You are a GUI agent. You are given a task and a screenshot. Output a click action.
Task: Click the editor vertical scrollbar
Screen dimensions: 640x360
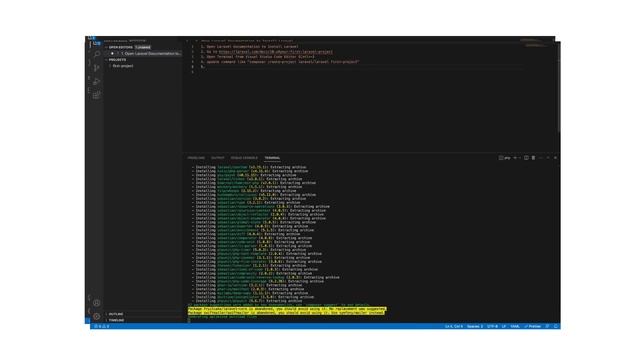[558, 87]
